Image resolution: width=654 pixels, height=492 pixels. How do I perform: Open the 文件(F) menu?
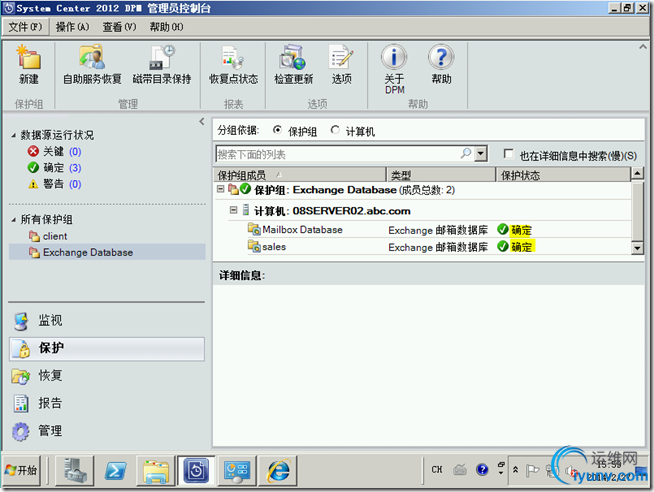click(25, 27)
